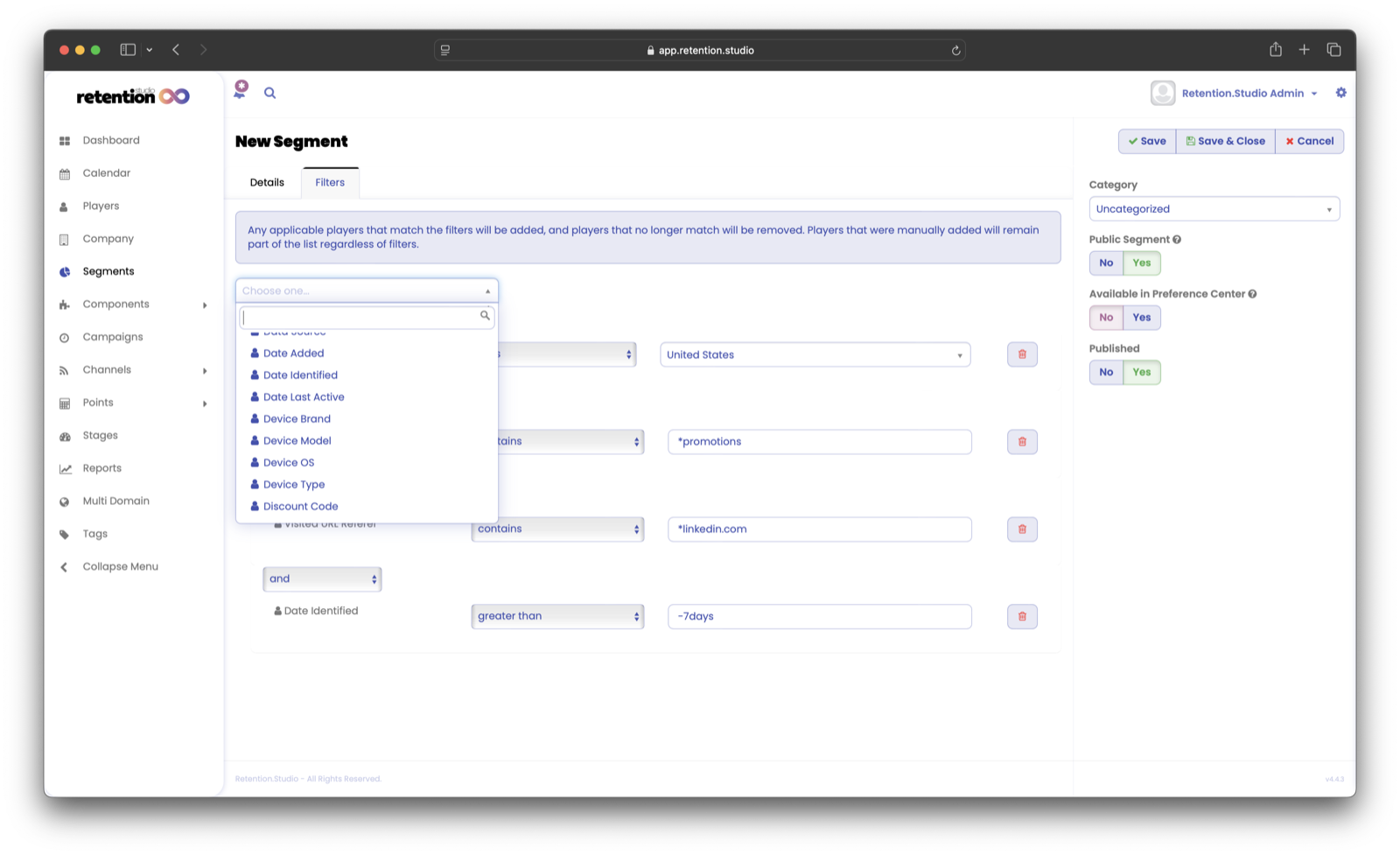Choose Date Added from the list

click(293, 354)
